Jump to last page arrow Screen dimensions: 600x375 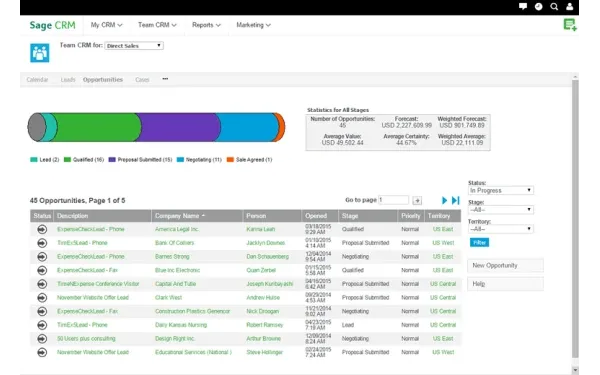[455, 201]
